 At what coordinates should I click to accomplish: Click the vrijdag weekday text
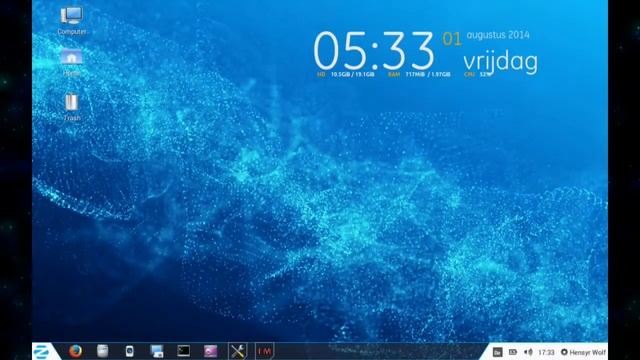[500, 62]
